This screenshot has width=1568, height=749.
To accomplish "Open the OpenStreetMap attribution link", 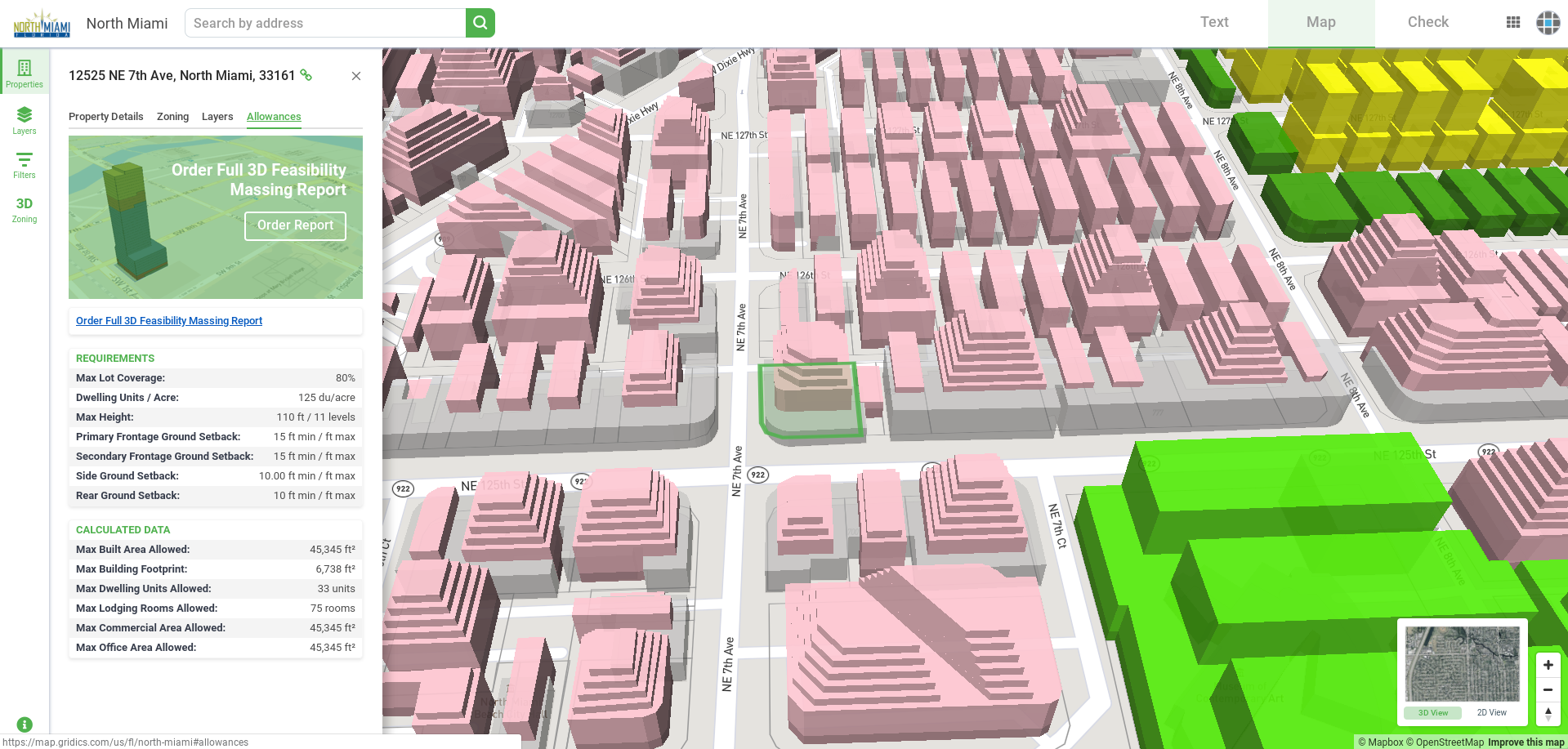I will (1445, 742).
